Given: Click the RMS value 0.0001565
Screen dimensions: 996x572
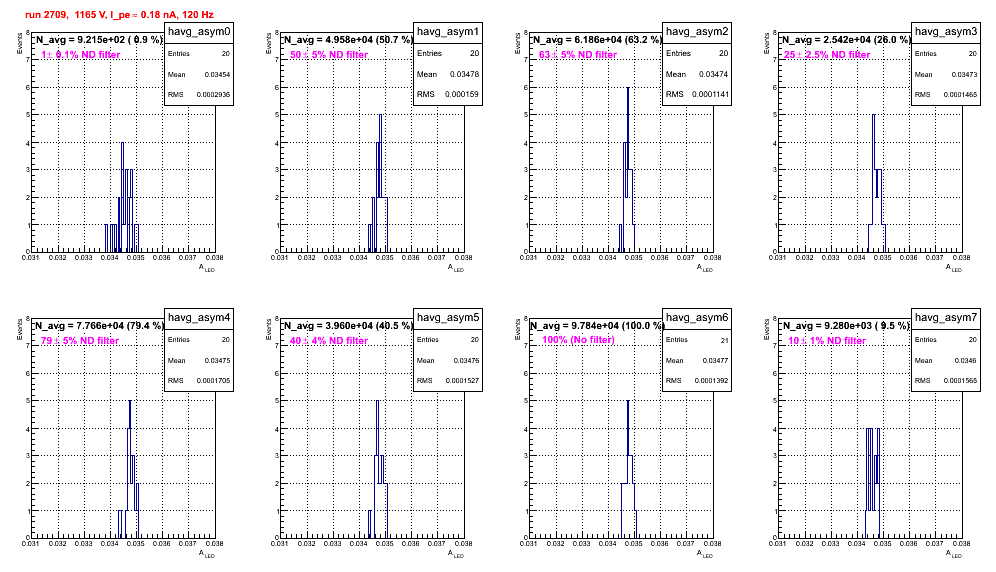Looking at the screenshot, I should point(960,380).
